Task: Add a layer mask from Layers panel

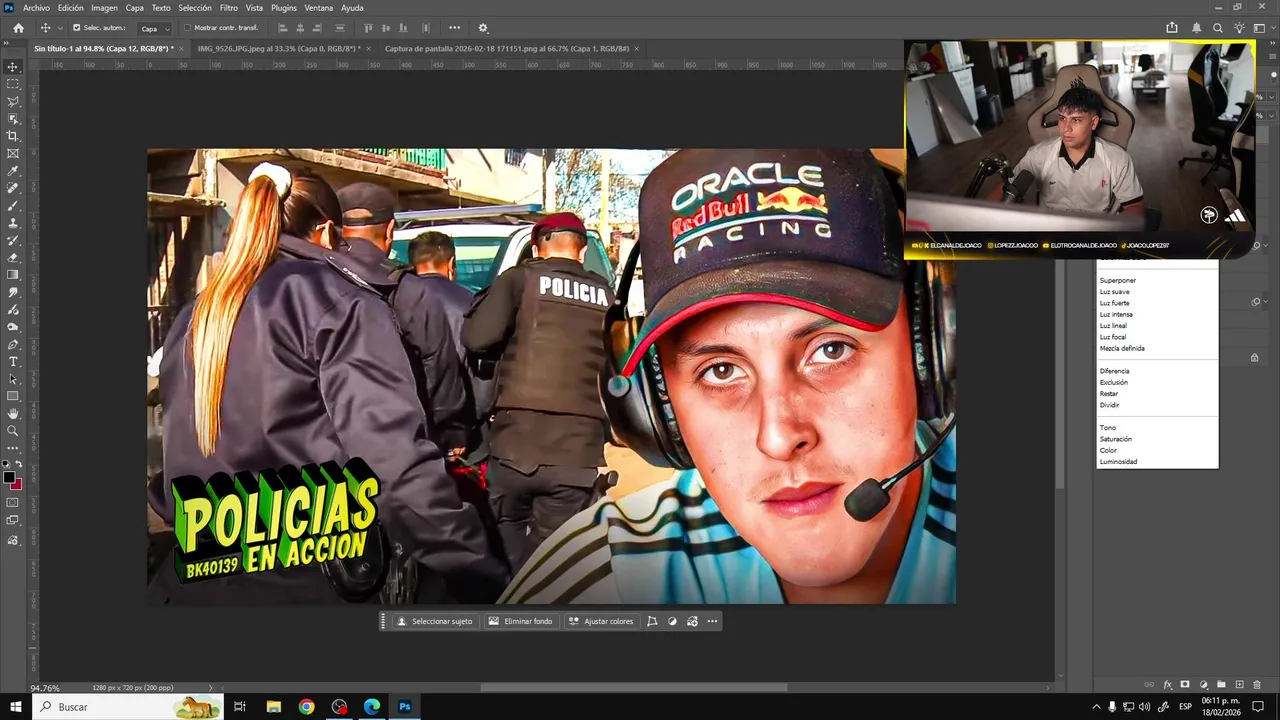Action: tap(1185, 685)
